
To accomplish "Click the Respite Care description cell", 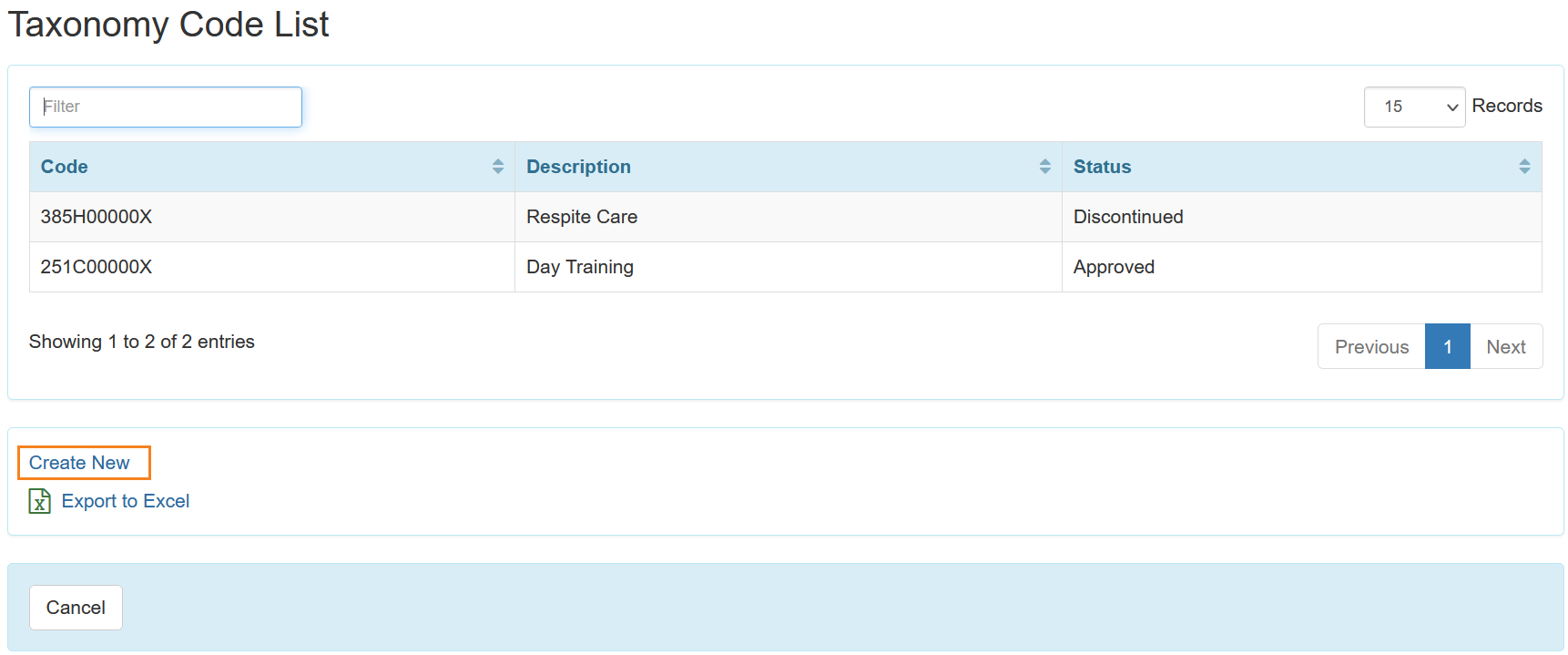I will point(582,217).
